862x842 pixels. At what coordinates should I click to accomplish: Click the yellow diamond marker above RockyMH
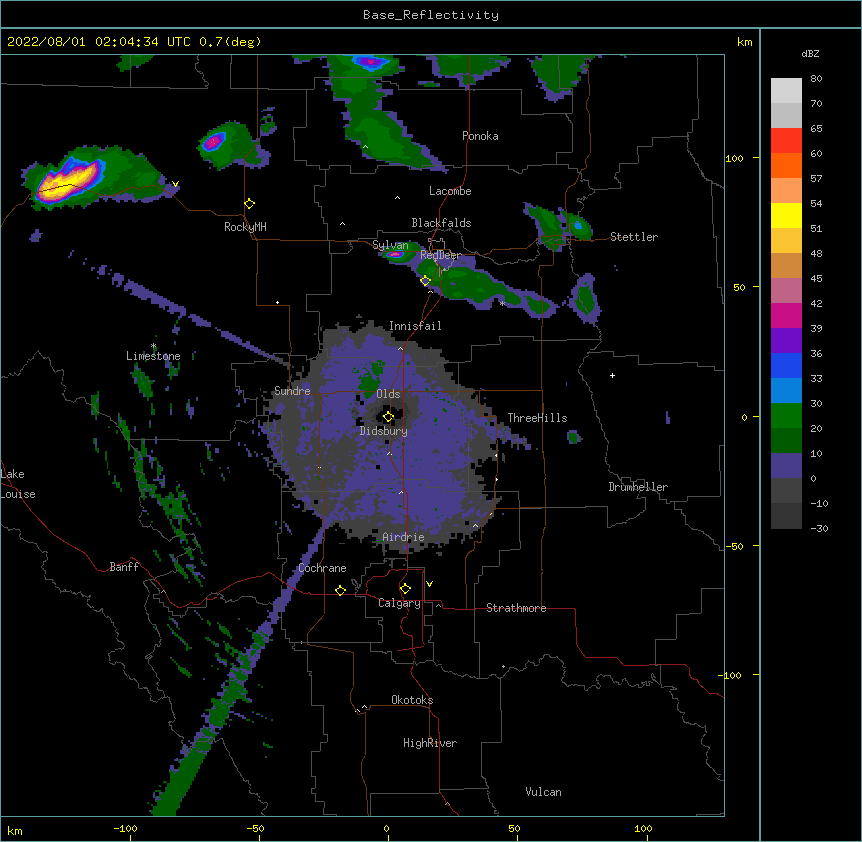coord(249,203)
